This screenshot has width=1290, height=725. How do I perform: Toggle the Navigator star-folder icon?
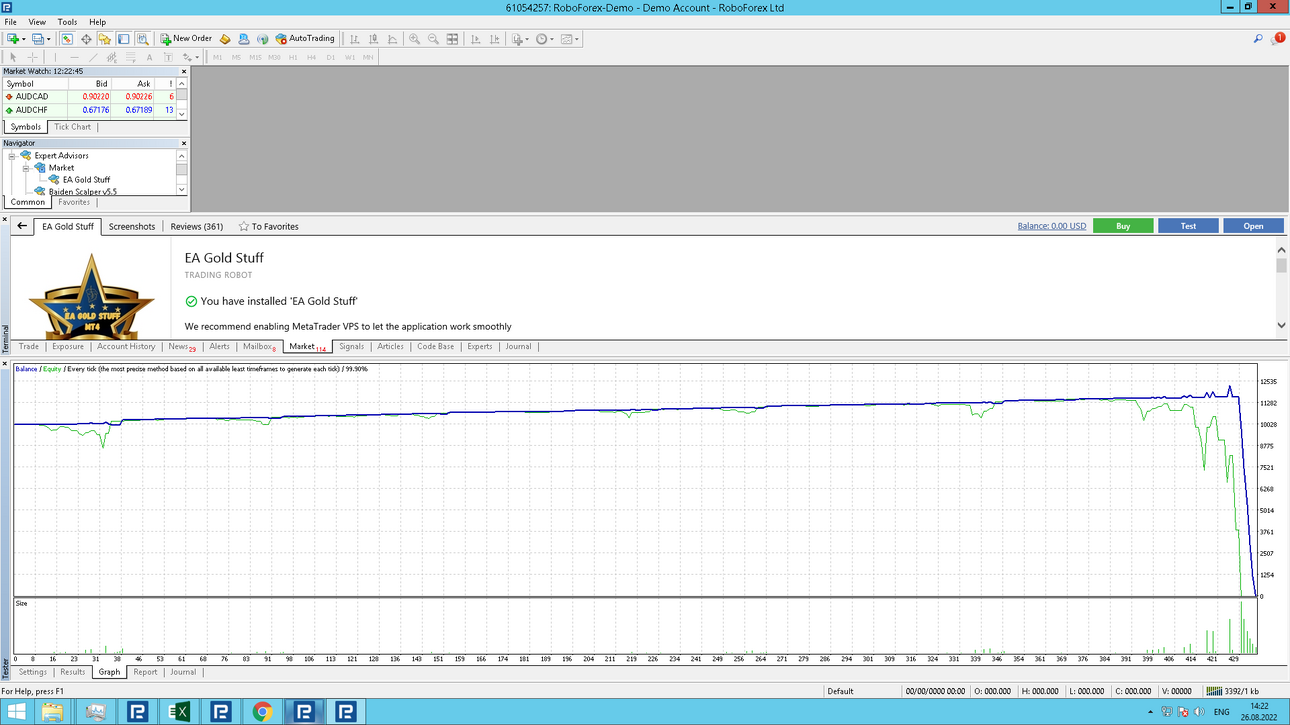tap(105, 39)
